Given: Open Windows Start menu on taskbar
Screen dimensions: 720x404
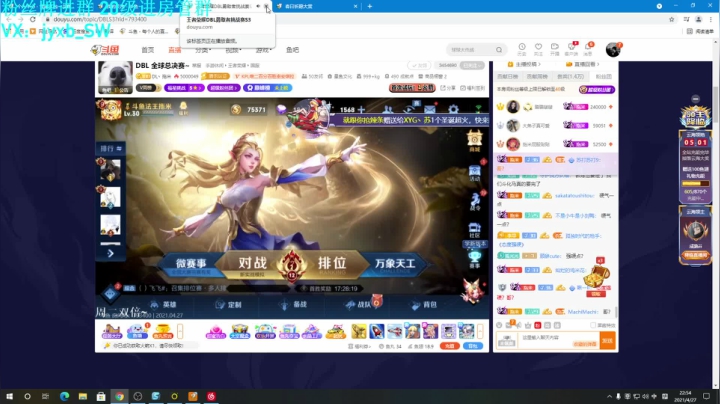Looking at the screenshot, I should click(x=9, y=396).
